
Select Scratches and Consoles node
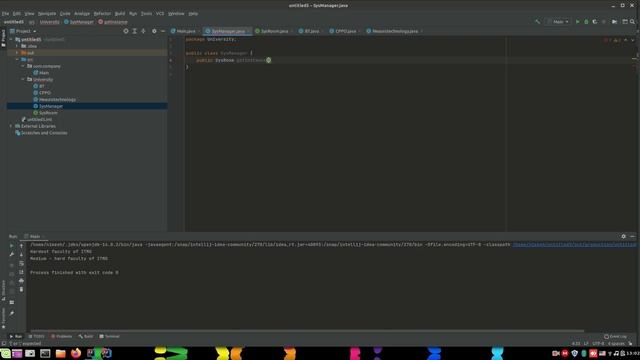(x=44, y=133)
